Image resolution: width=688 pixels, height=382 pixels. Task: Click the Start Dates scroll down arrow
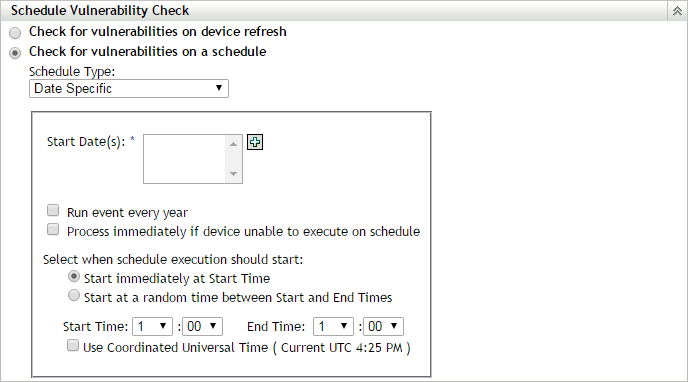click(x=233, y=174)
